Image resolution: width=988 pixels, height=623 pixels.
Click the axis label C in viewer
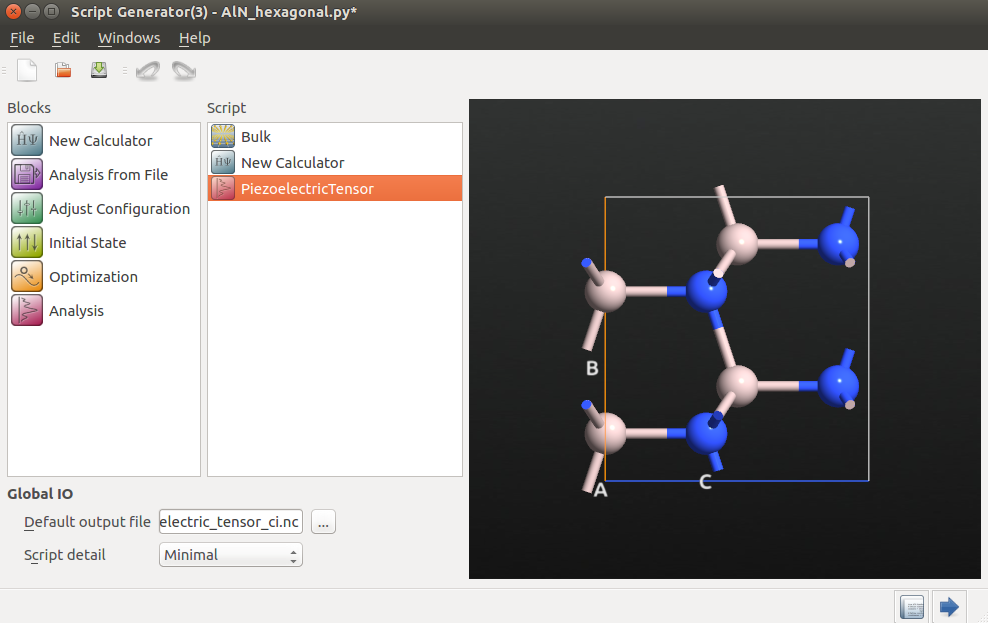(705, 482)
